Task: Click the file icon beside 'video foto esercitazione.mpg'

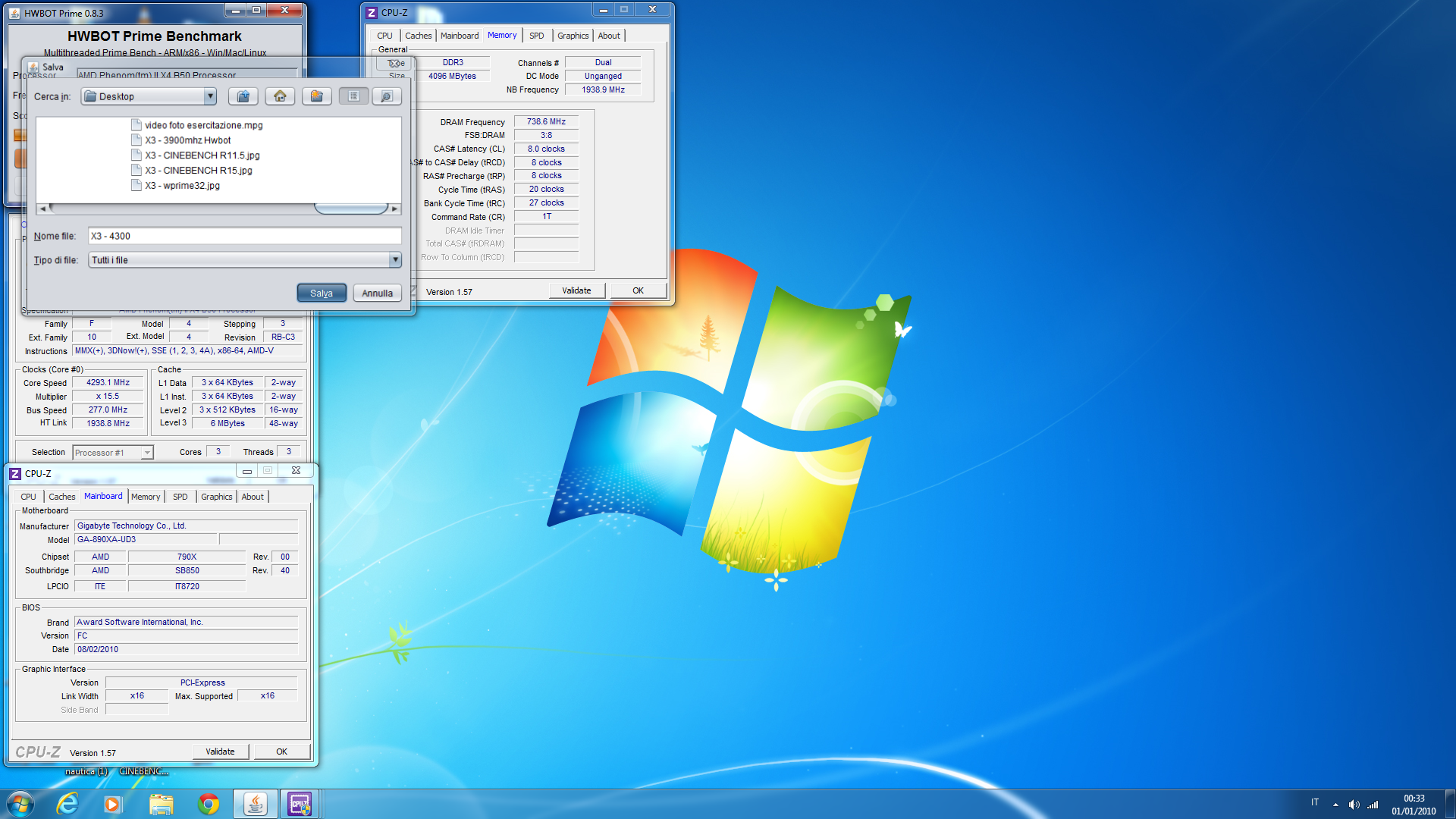Action: click(136, 124)
